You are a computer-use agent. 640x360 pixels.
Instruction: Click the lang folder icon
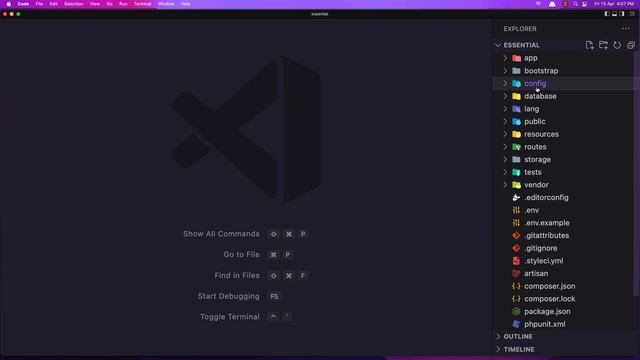516,109
